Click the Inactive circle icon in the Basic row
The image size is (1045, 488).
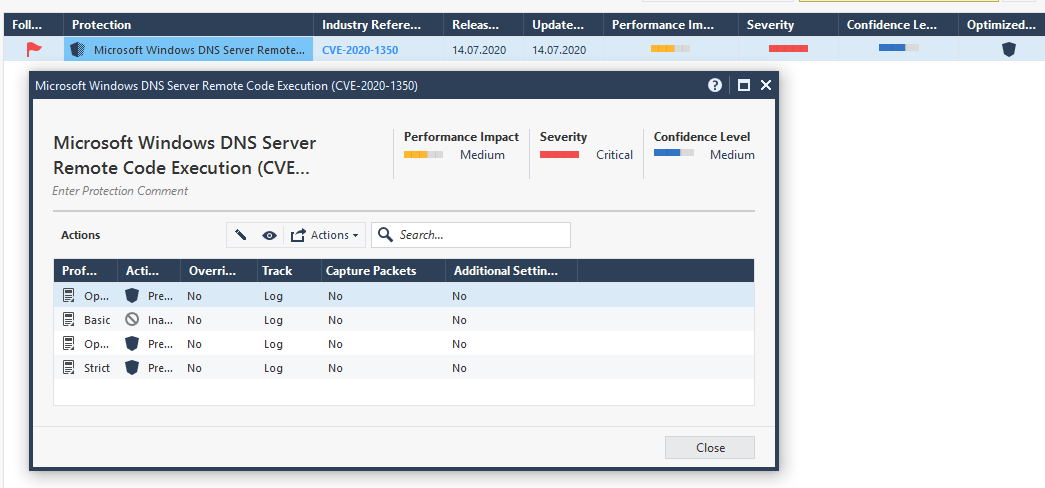coord(132,320)
